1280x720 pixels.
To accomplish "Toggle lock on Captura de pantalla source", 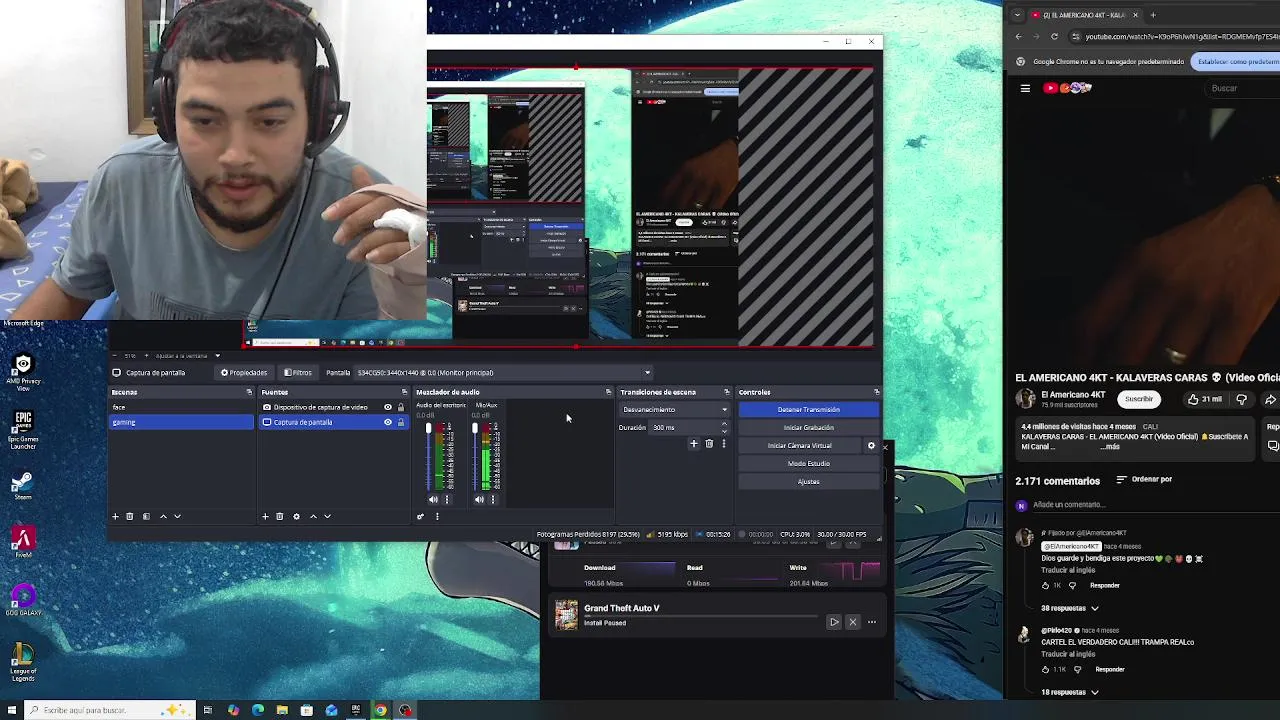I will [x=401, y=422].
